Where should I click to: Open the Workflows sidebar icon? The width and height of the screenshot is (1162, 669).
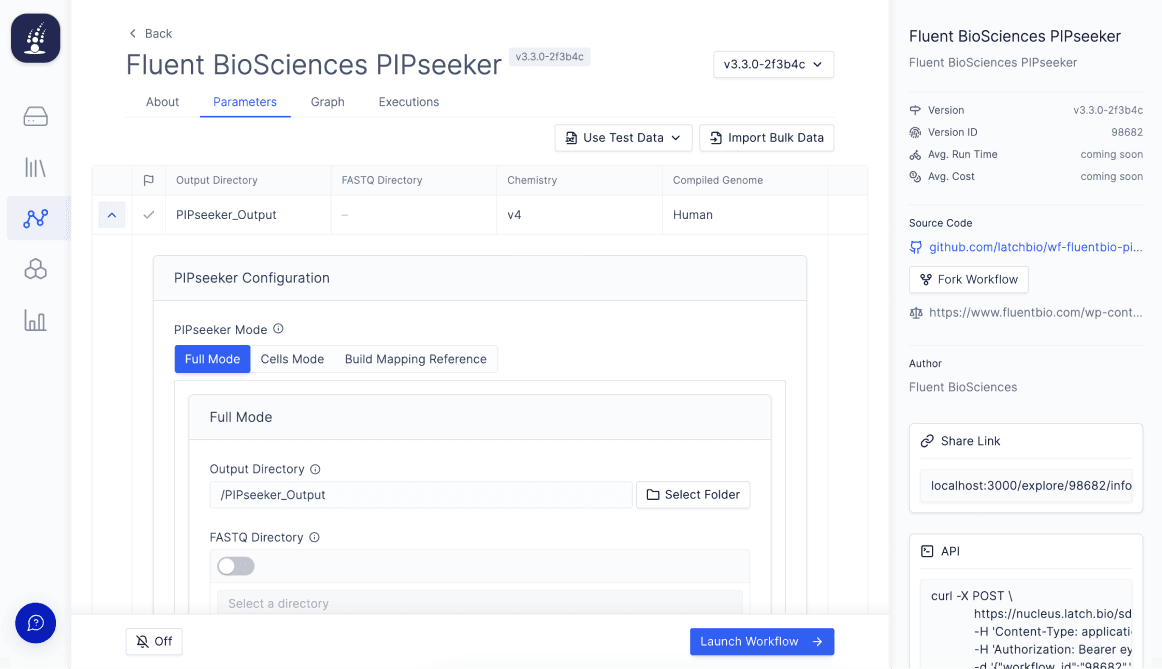(x=36, y=219)
